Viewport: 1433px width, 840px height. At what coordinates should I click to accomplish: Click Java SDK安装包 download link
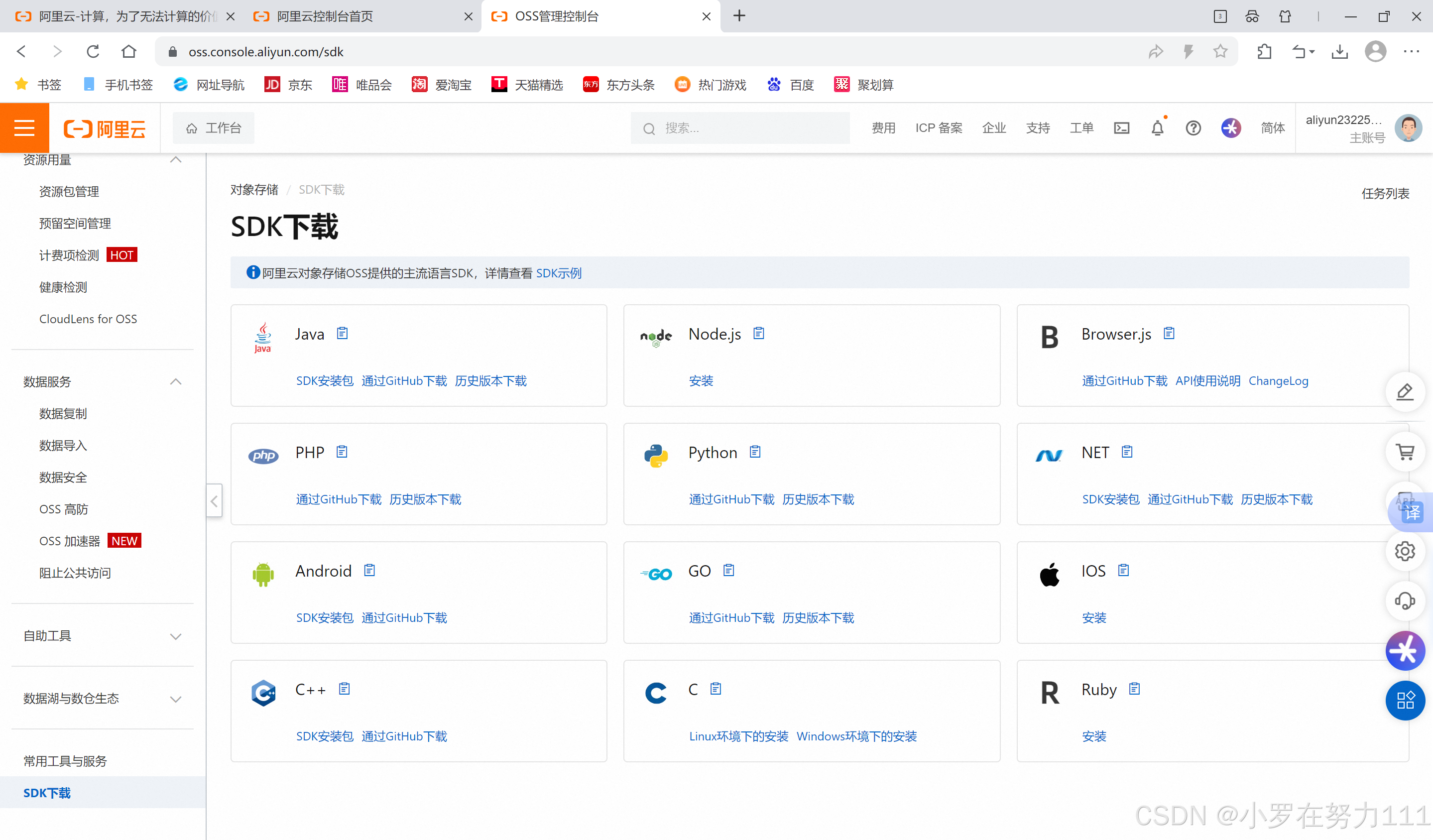[x=324, y=381]
